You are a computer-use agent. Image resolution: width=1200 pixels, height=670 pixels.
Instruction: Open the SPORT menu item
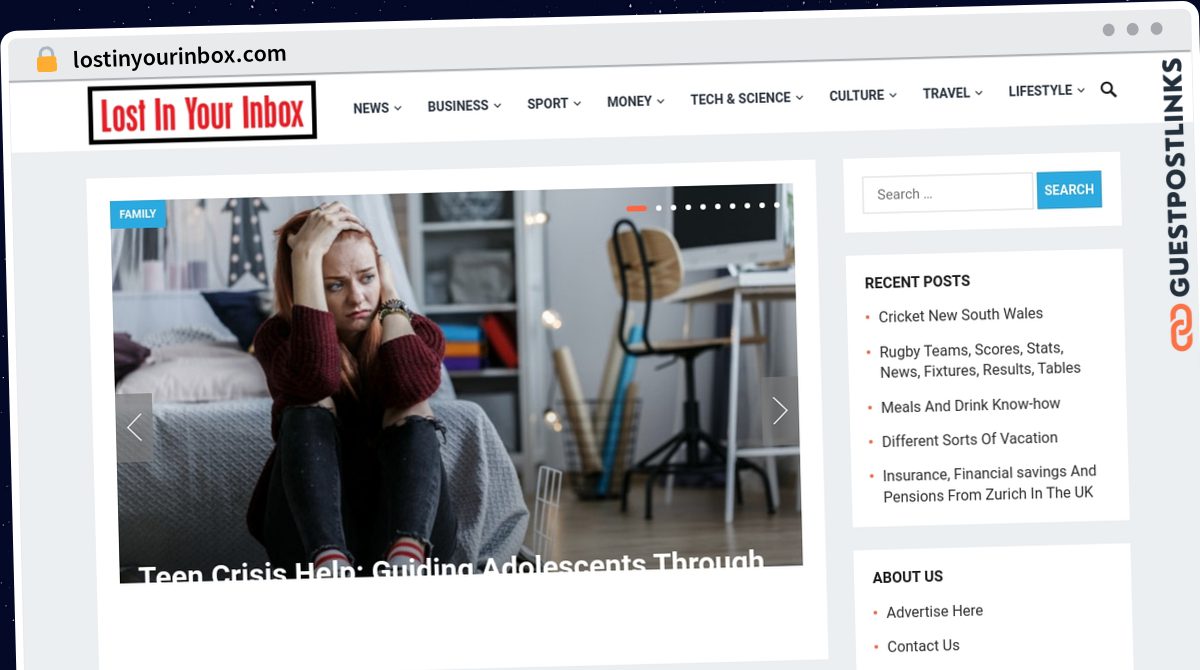pyautogui.click(x=548, y=103)
